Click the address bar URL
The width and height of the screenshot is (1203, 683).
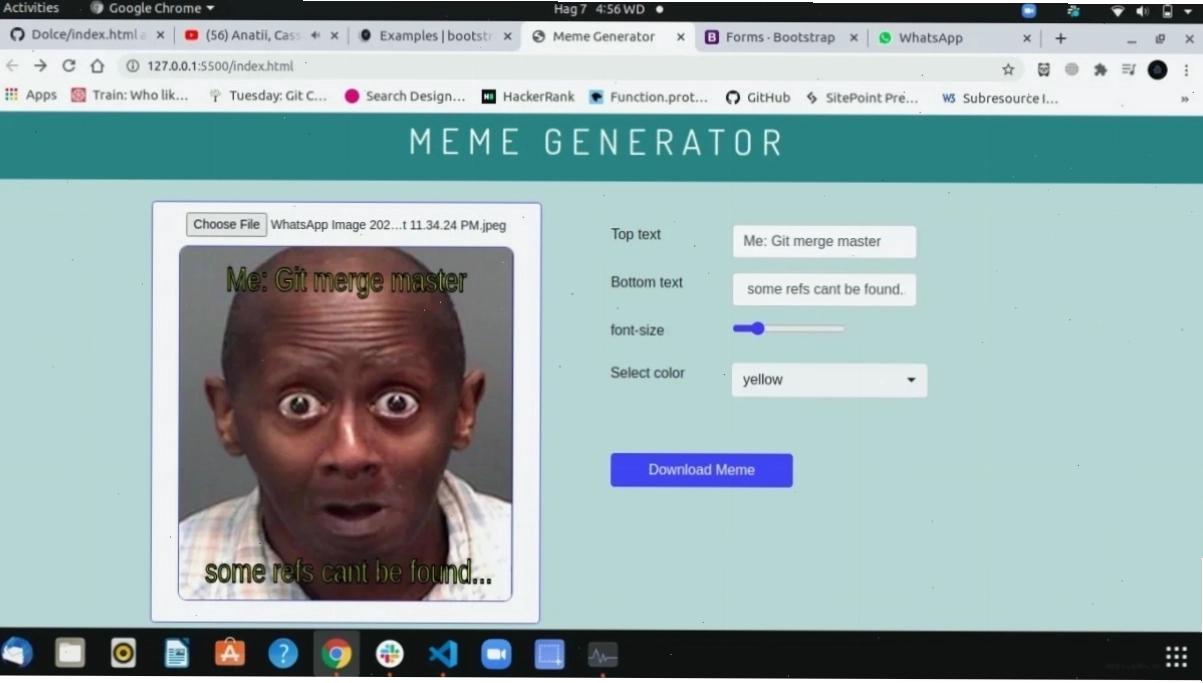tap(220, 66)
